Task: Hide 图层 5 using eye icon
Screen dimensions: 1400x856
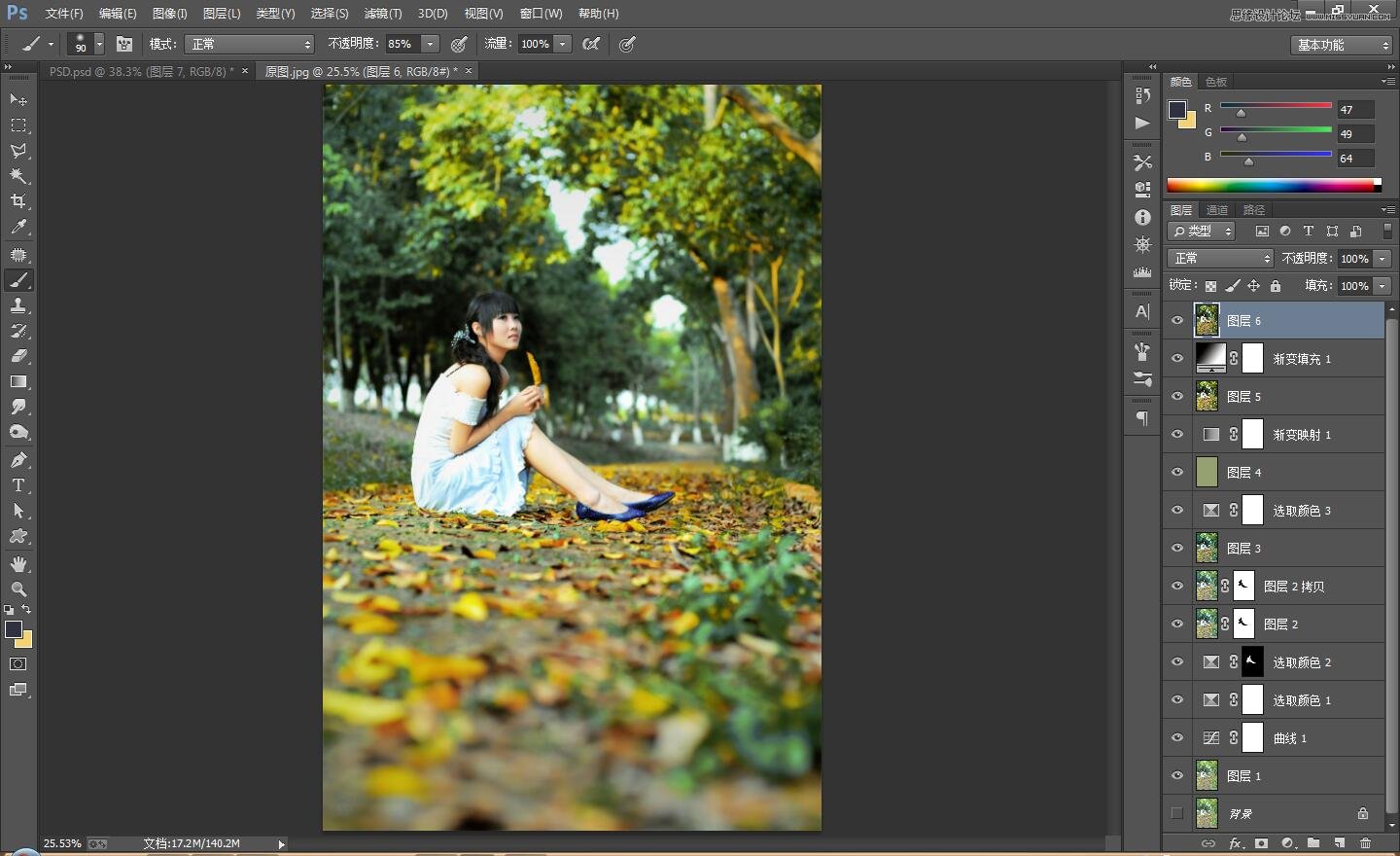Action: pyautogui.click(x=1177, y=397)
